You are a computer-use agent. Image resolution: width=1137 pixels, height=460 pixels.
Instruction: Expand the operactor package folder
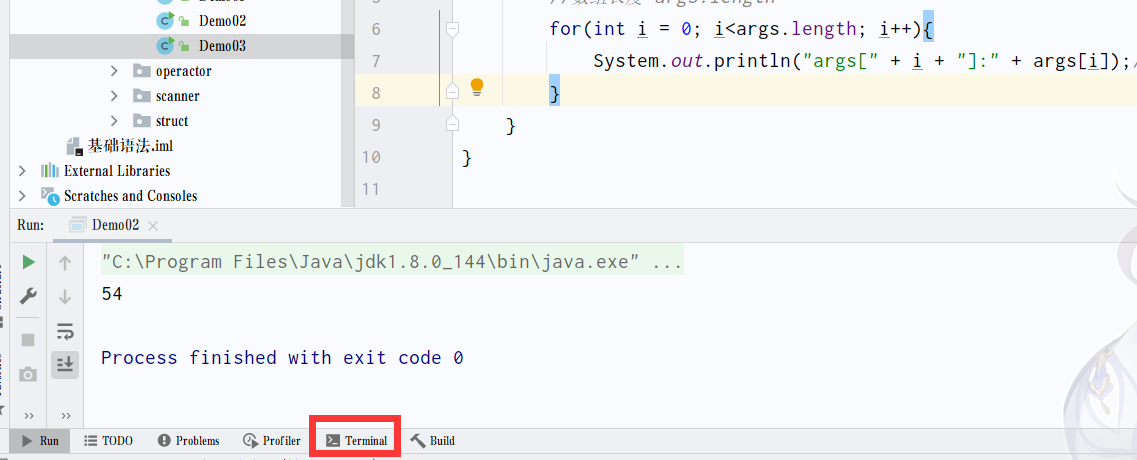[x=117, y=71]
